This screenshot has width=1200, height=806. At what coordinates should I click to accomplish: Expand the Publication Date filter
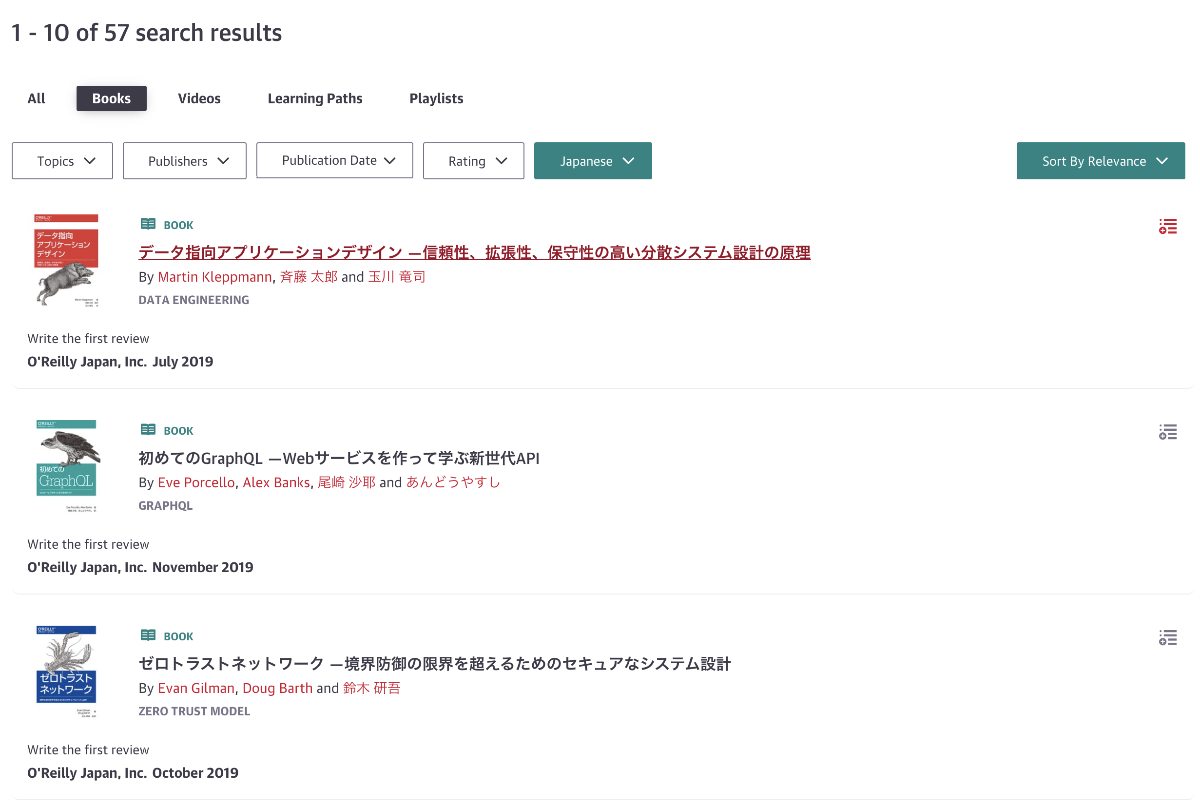(335, 160)
